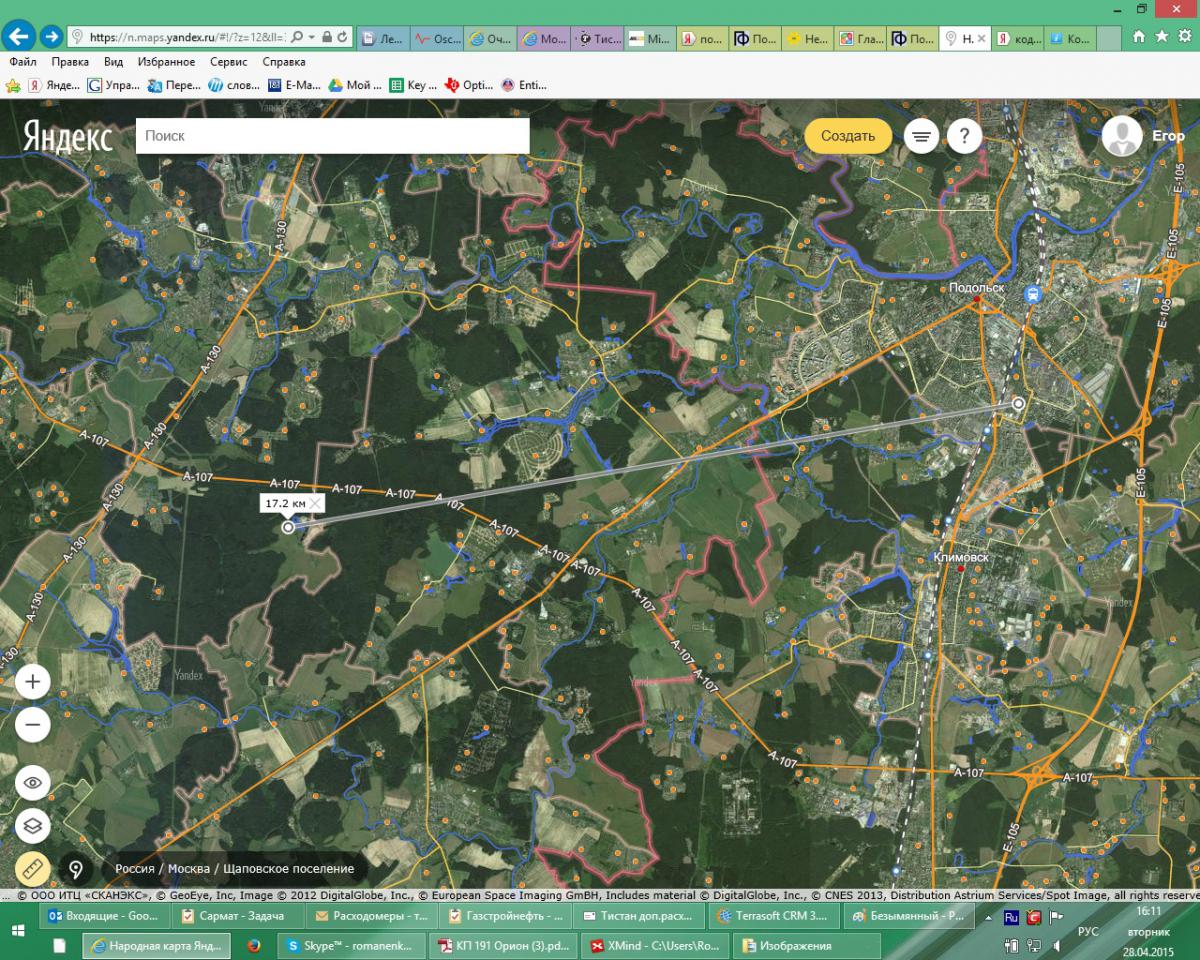Click the location pin button
This screenshot has height=960, width=1200.
[76, 869]
